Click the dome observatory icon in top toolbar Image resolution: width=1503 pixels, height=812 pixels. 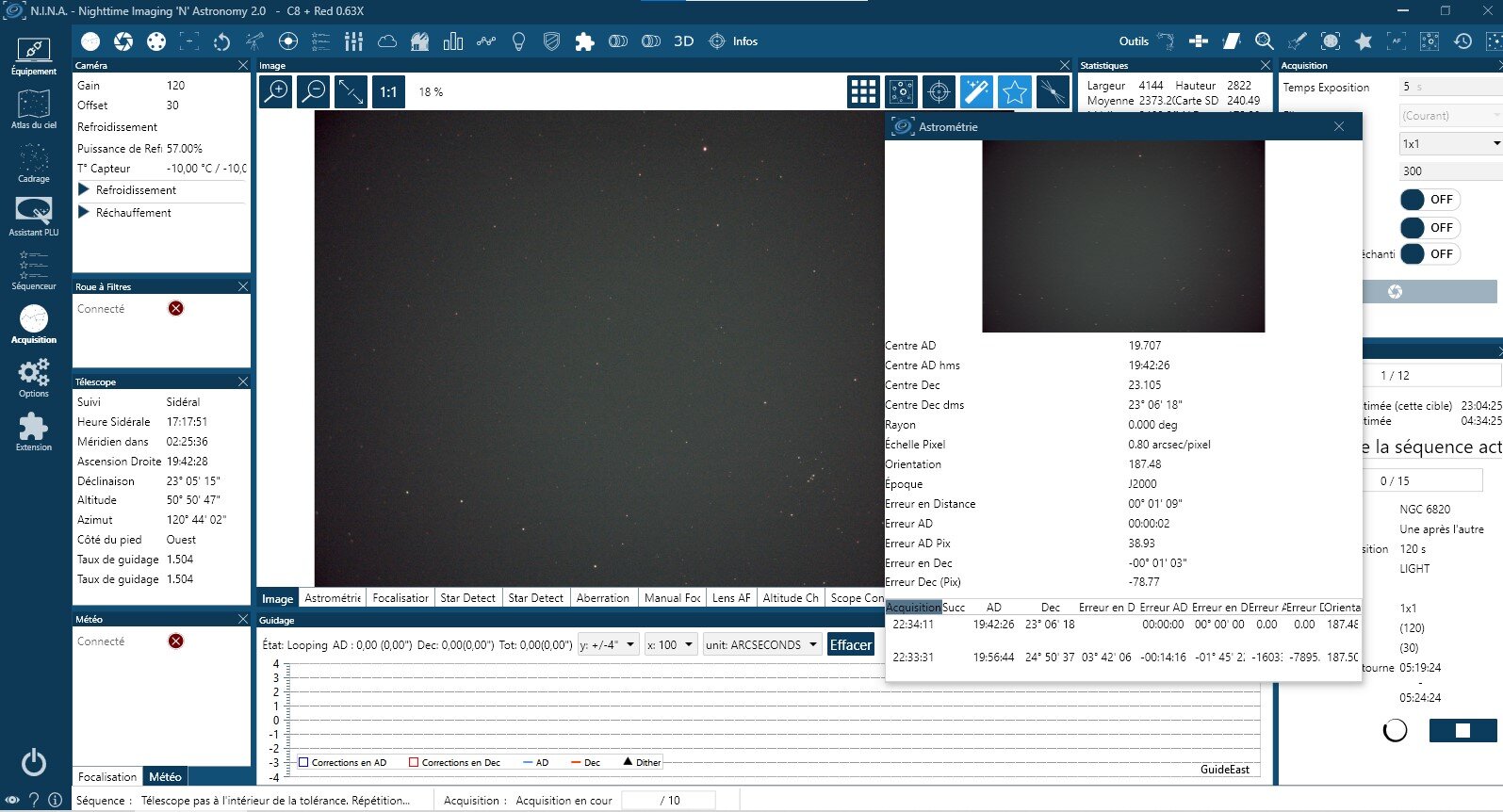pos(420,41)
